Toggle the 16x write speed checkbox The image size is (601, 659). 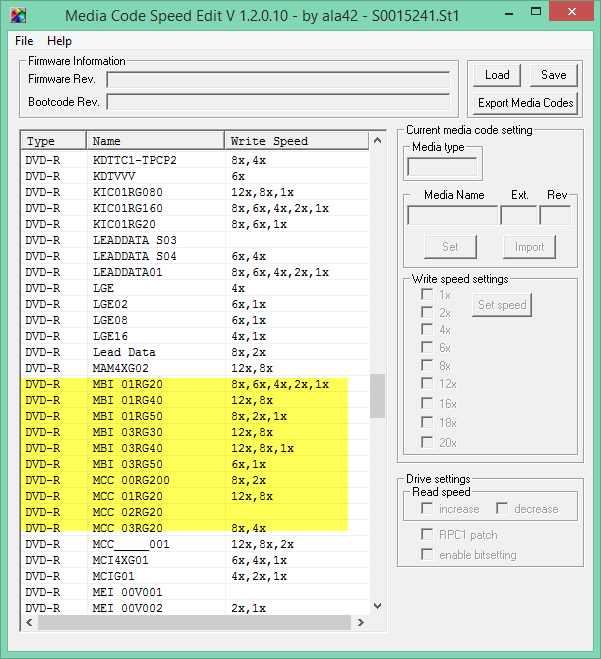[x=427, y=403]
